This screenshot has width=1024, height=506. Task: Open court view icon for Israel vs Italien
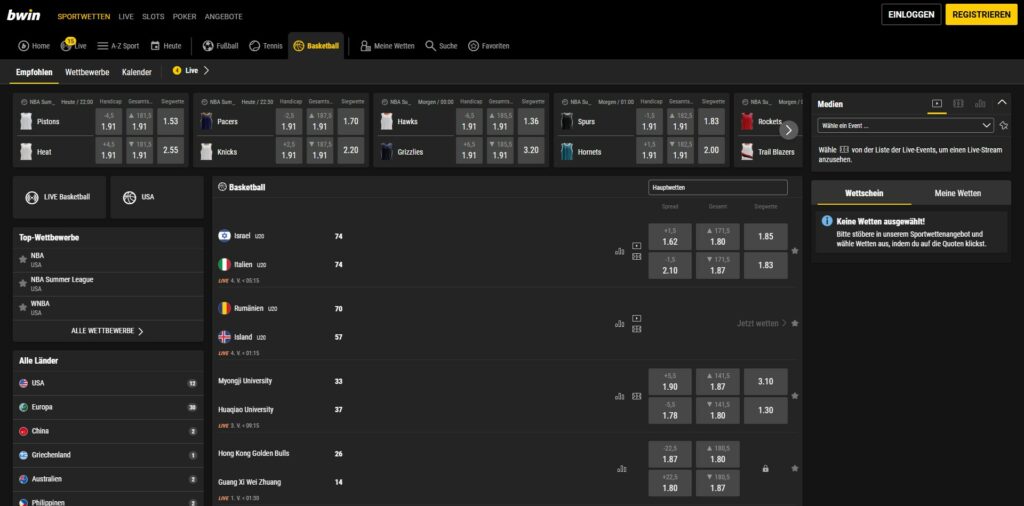(x=637, y=257)
